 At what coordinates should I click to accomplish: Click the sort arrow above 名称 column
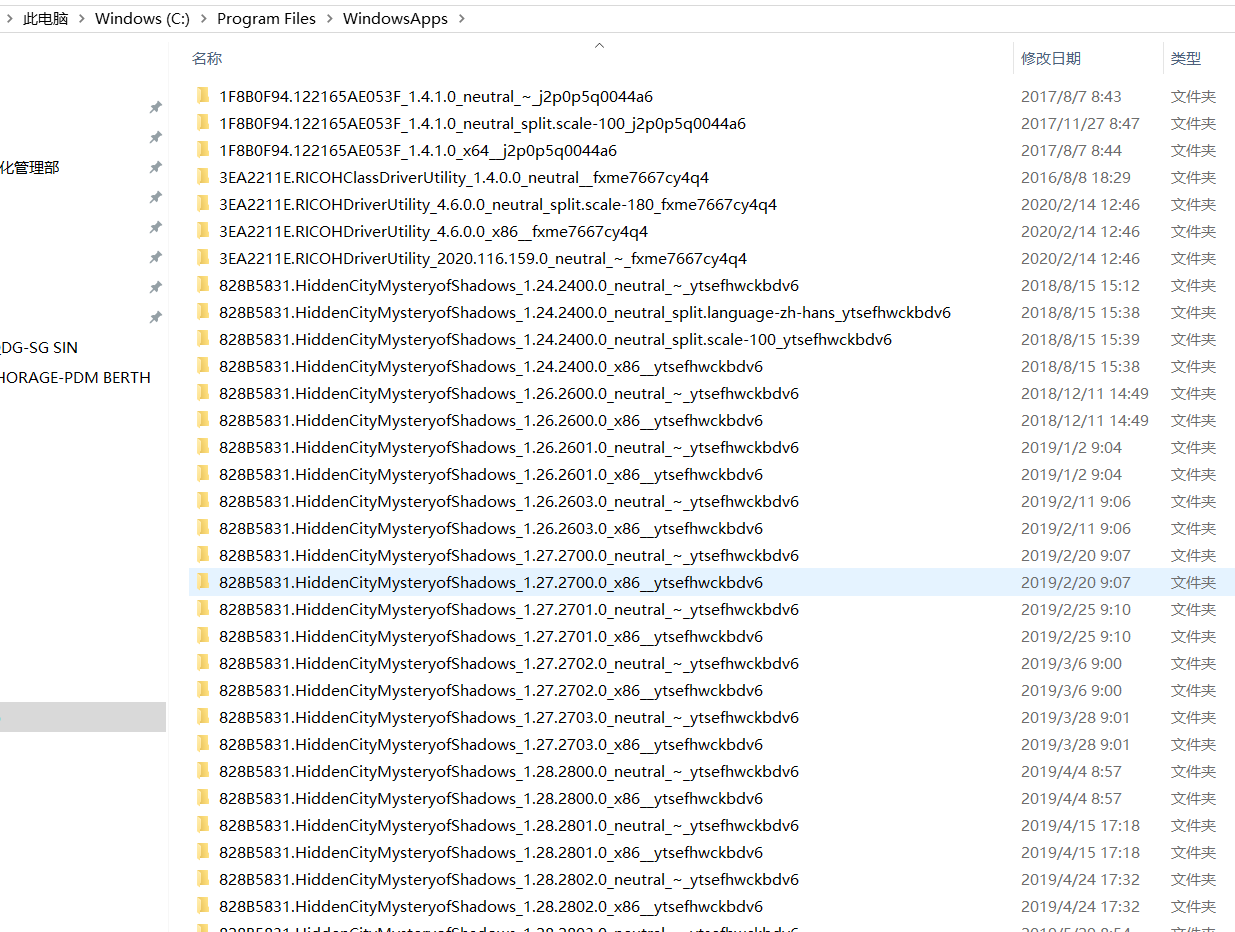pyautogui.click(x=599, y=45)
